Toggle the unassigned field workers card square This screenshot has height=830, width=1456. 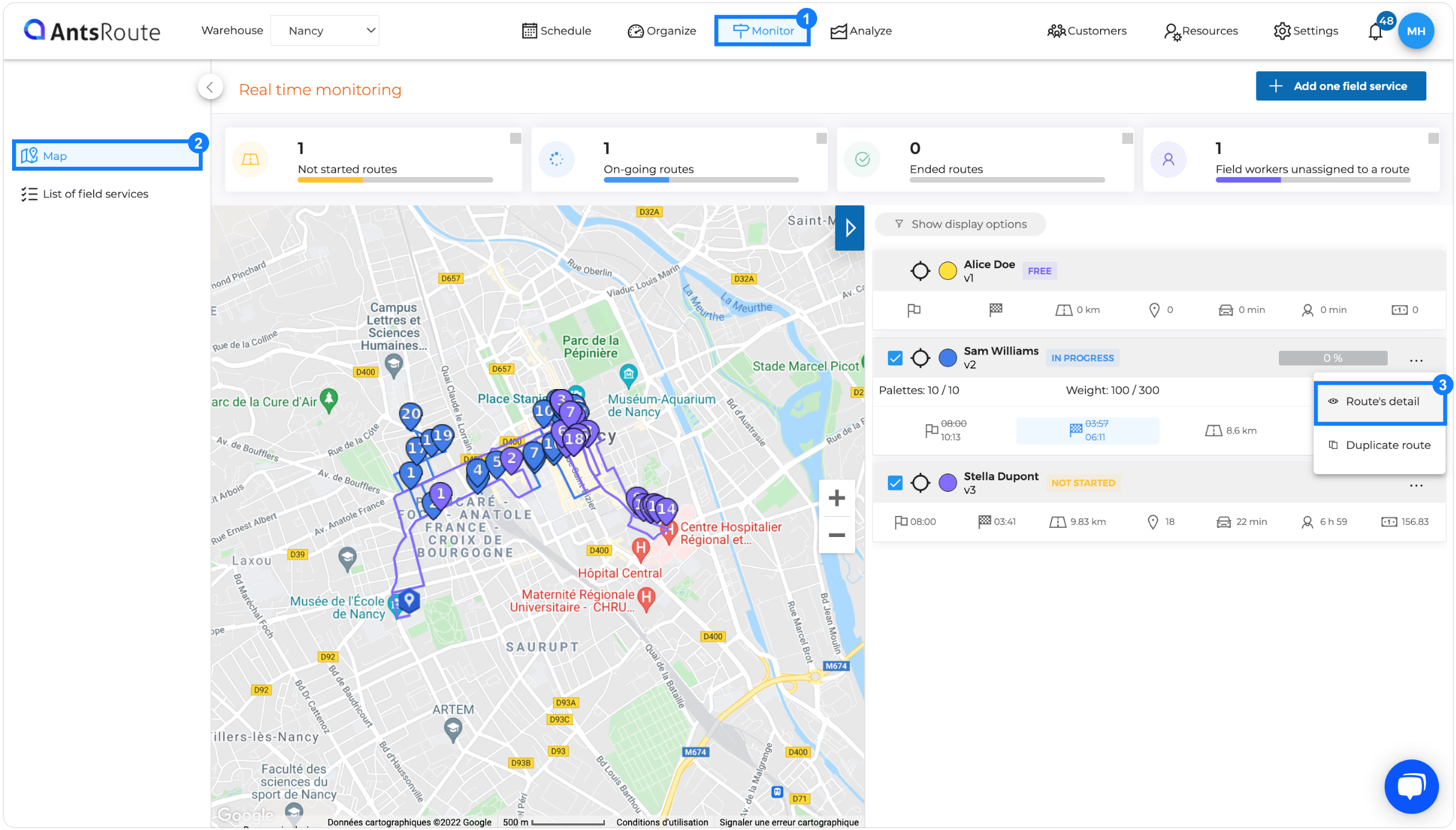coord(1433,138)
